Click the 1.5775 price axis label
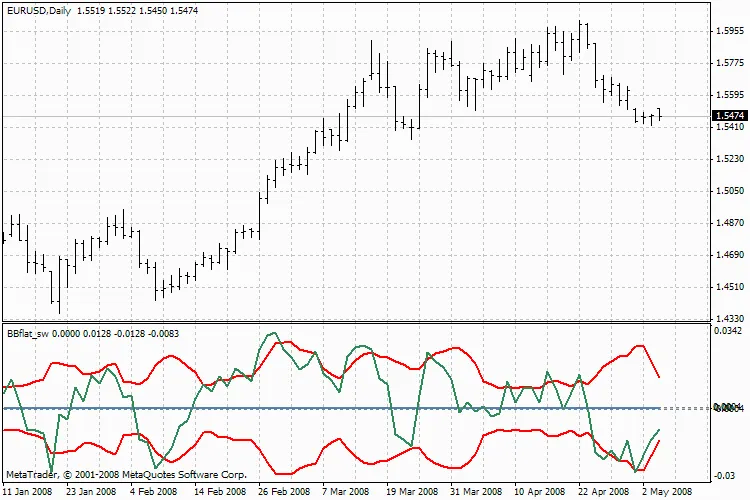This screenshot has width=750, height=500. [728, 62]
